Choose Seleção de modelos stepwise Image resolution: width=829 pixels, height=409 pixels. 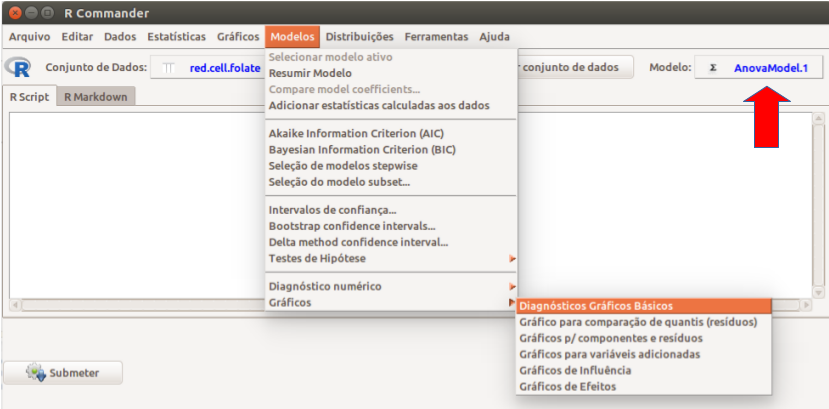point(391,166)
